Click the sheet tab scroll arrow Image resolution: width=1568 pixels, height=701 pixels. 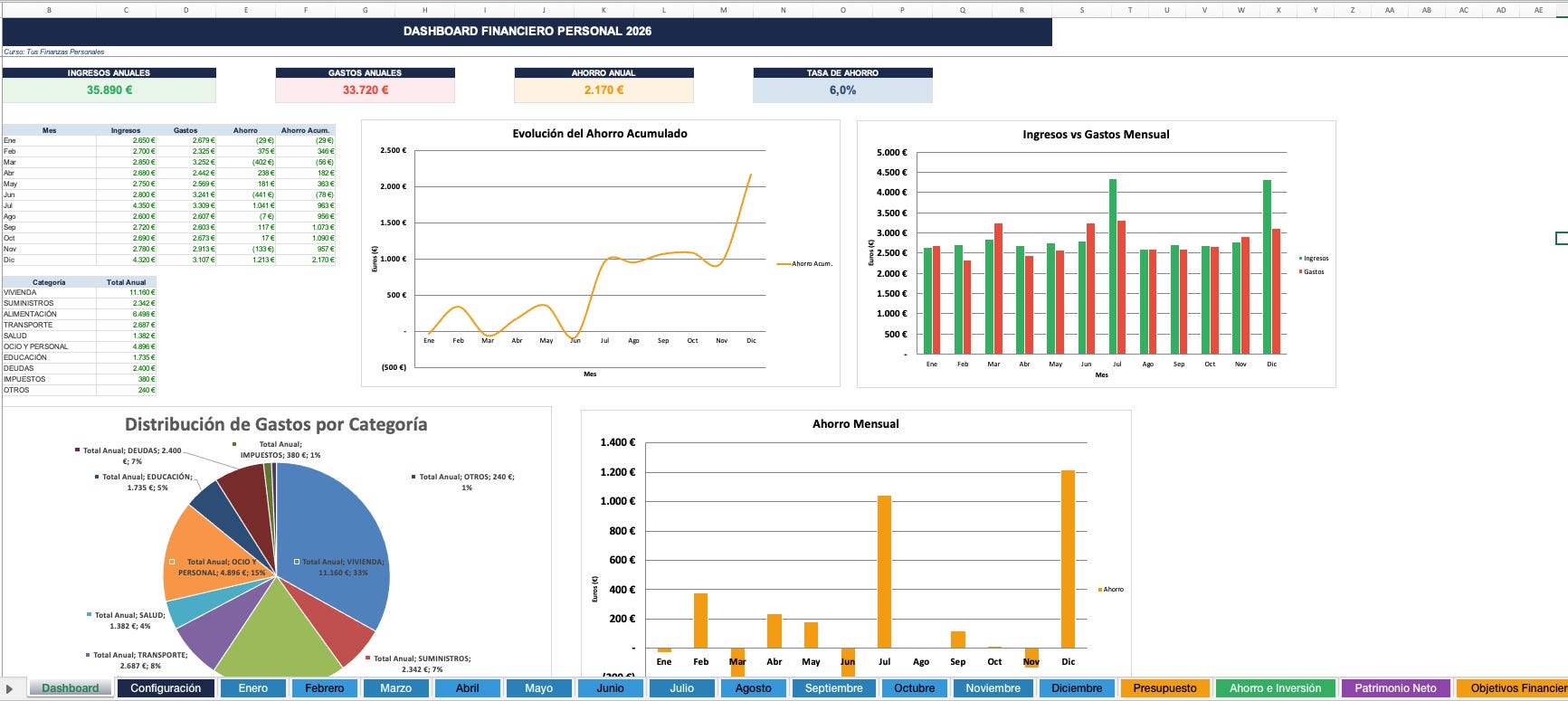pos(10,688)
